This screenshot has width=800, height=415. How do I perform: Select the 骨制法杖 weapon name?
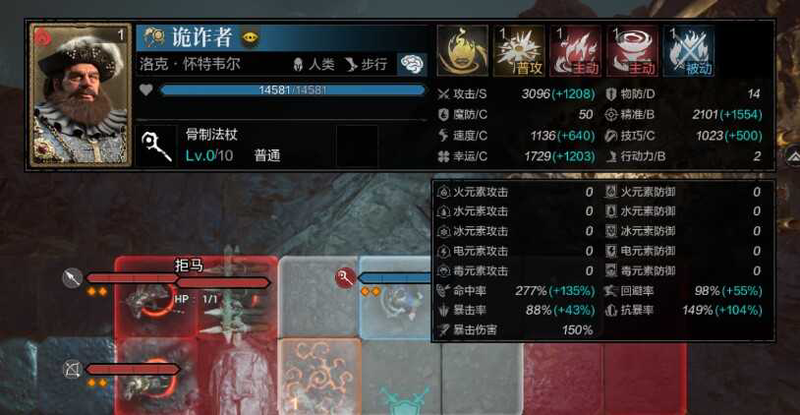pos(211,134)
